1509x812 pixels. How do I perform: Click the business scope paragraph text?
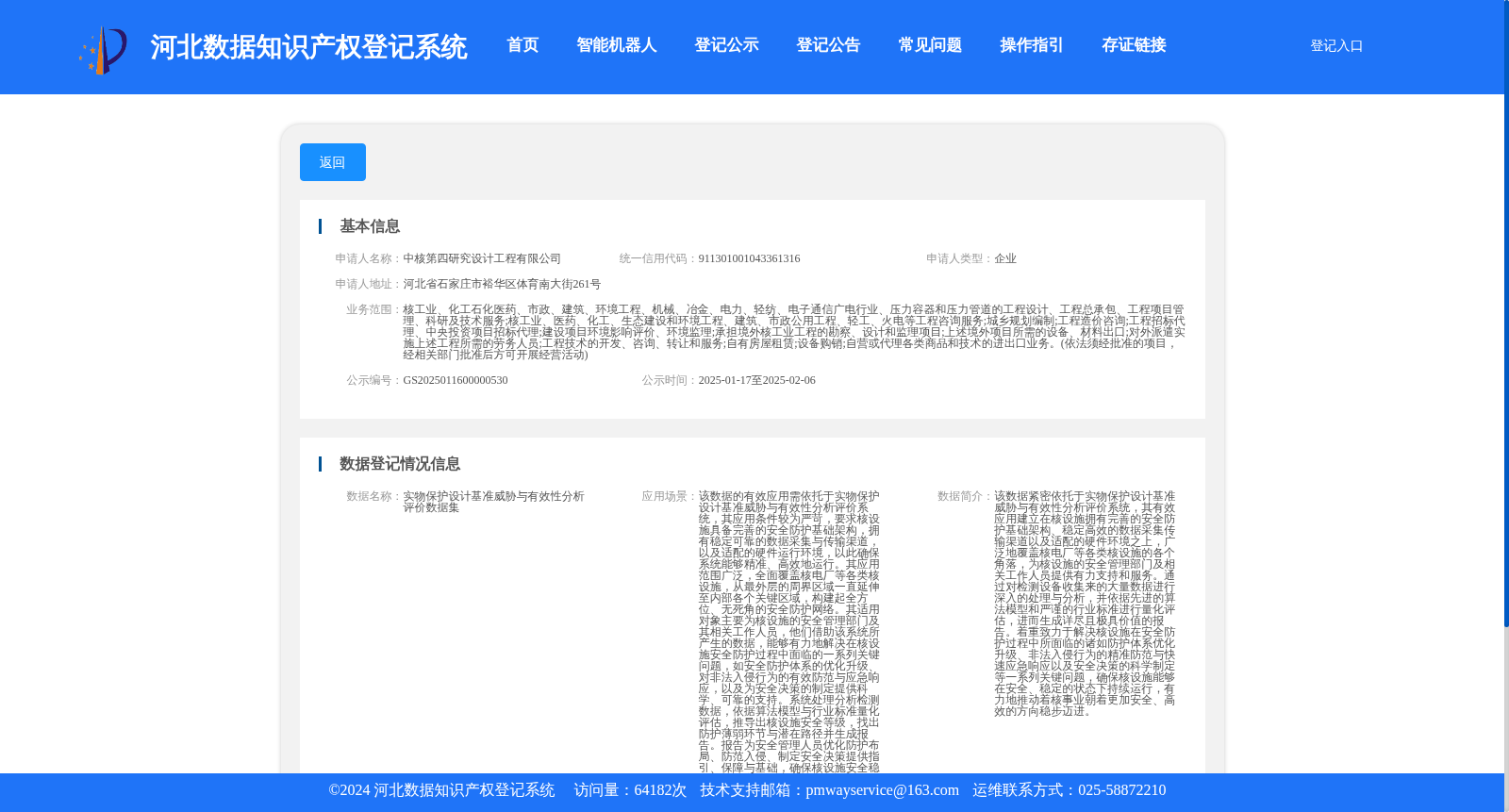click(794, 332)
